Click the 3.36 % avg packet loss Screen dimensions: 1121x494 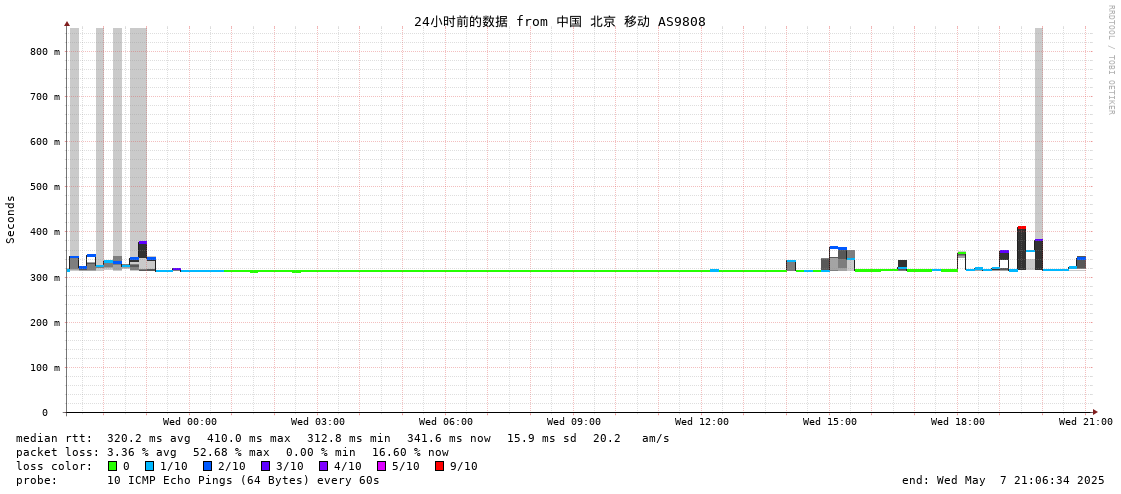[143, 452]
